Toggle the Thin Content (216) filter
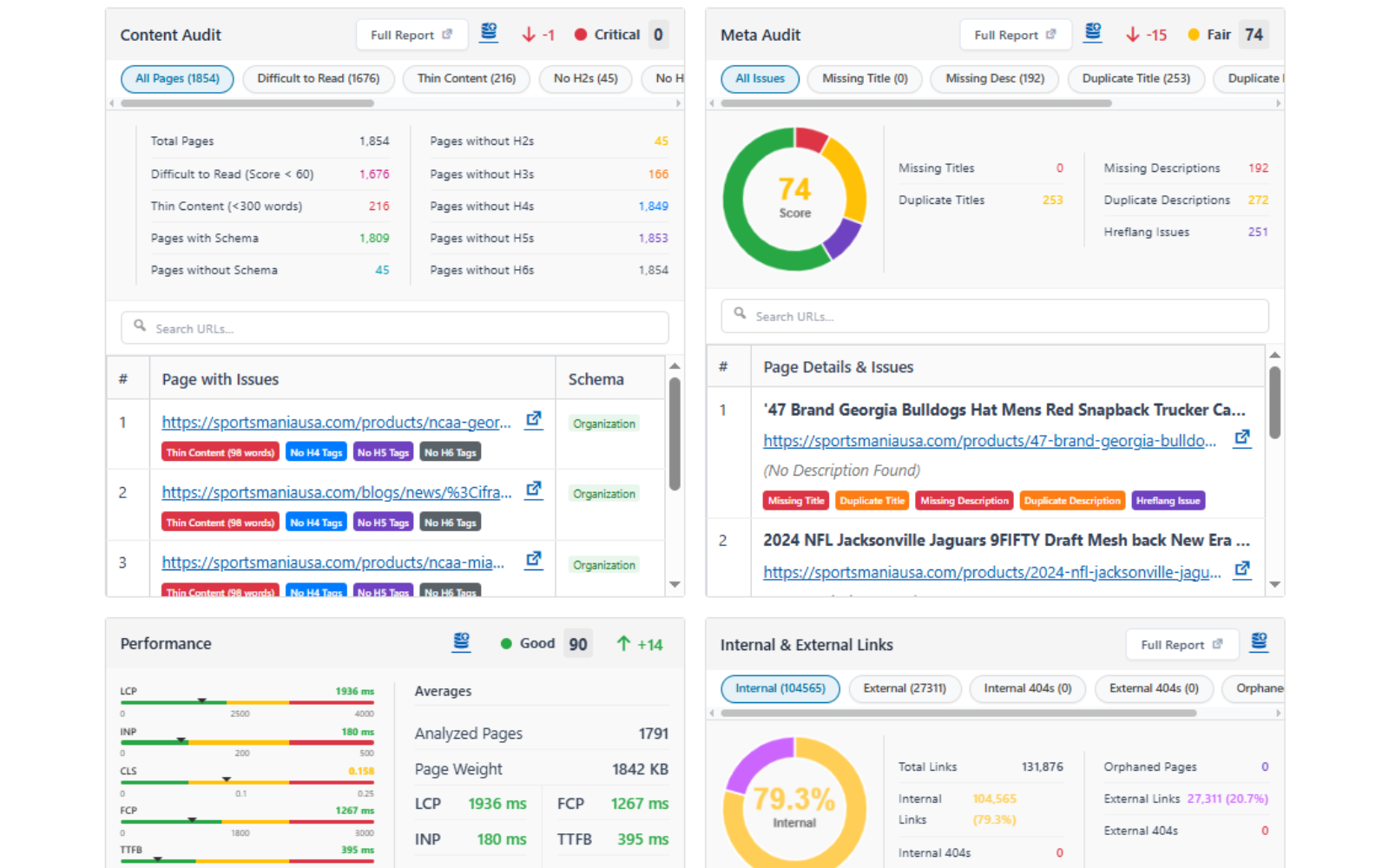 (x=466, y=79)
